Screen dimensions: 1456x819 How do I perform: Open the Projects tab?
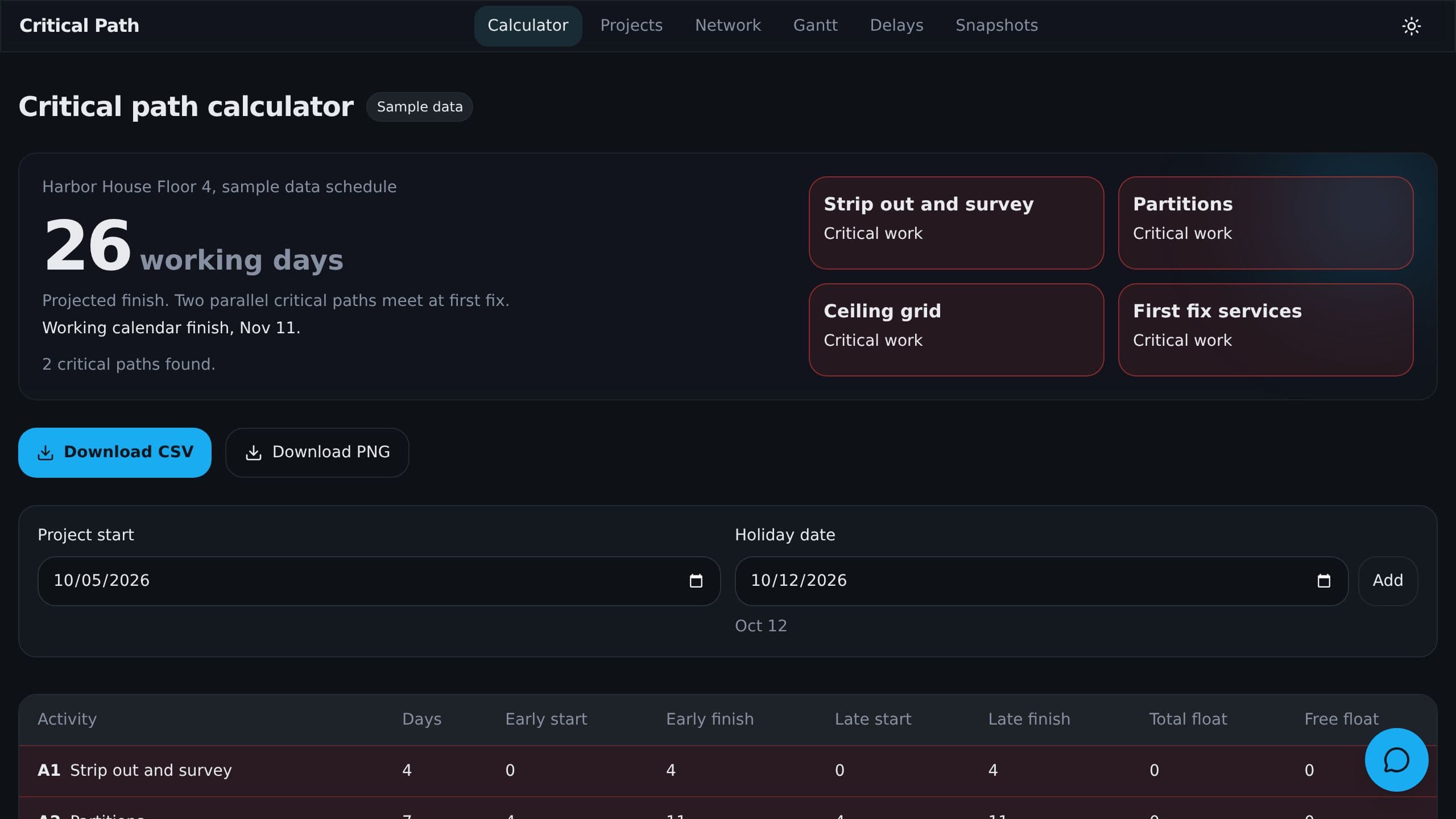pyautogui.click(x=631, y=26)
